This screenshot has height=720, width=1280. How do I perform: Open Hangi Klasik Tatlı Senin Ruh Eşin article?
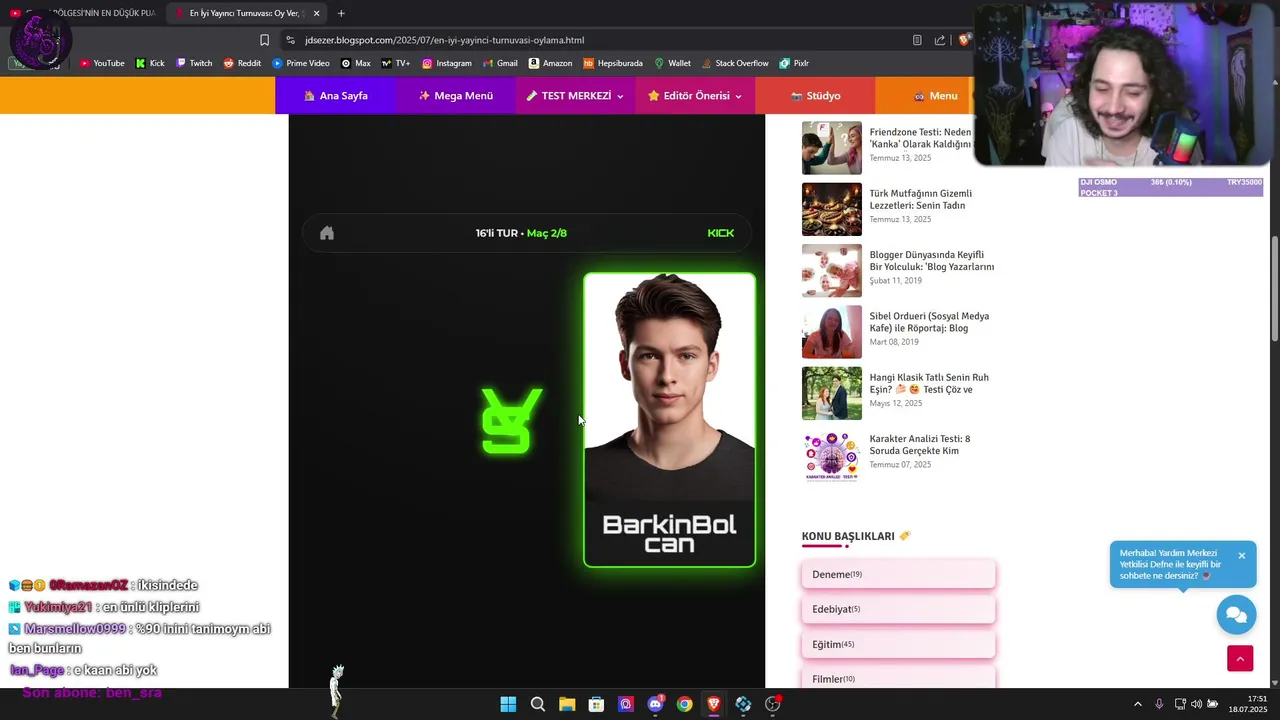[929, 383]
